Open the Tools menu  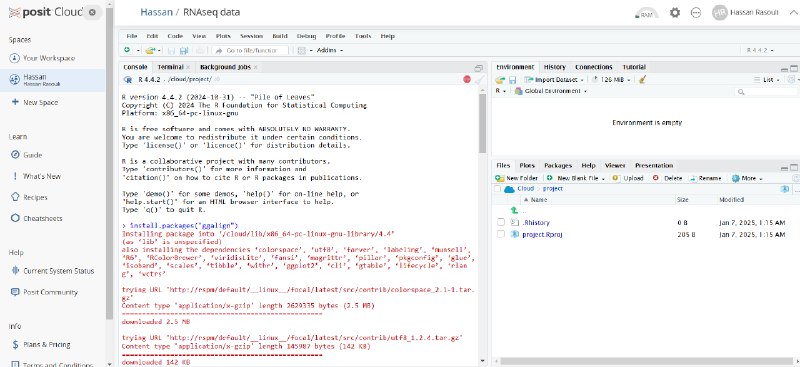click(363, 36)
